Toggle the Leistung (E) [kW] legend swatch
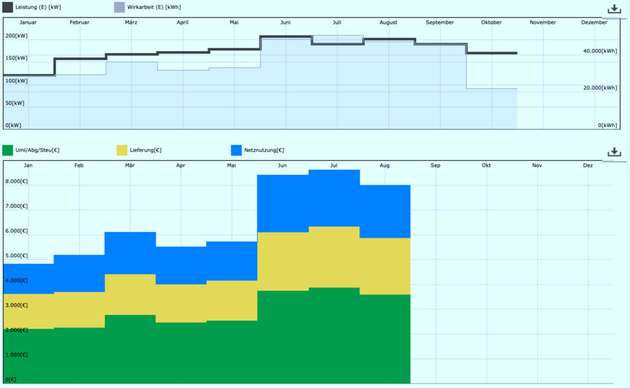The width and height of the screenshot is (630, 388). (x=8, y=7)
